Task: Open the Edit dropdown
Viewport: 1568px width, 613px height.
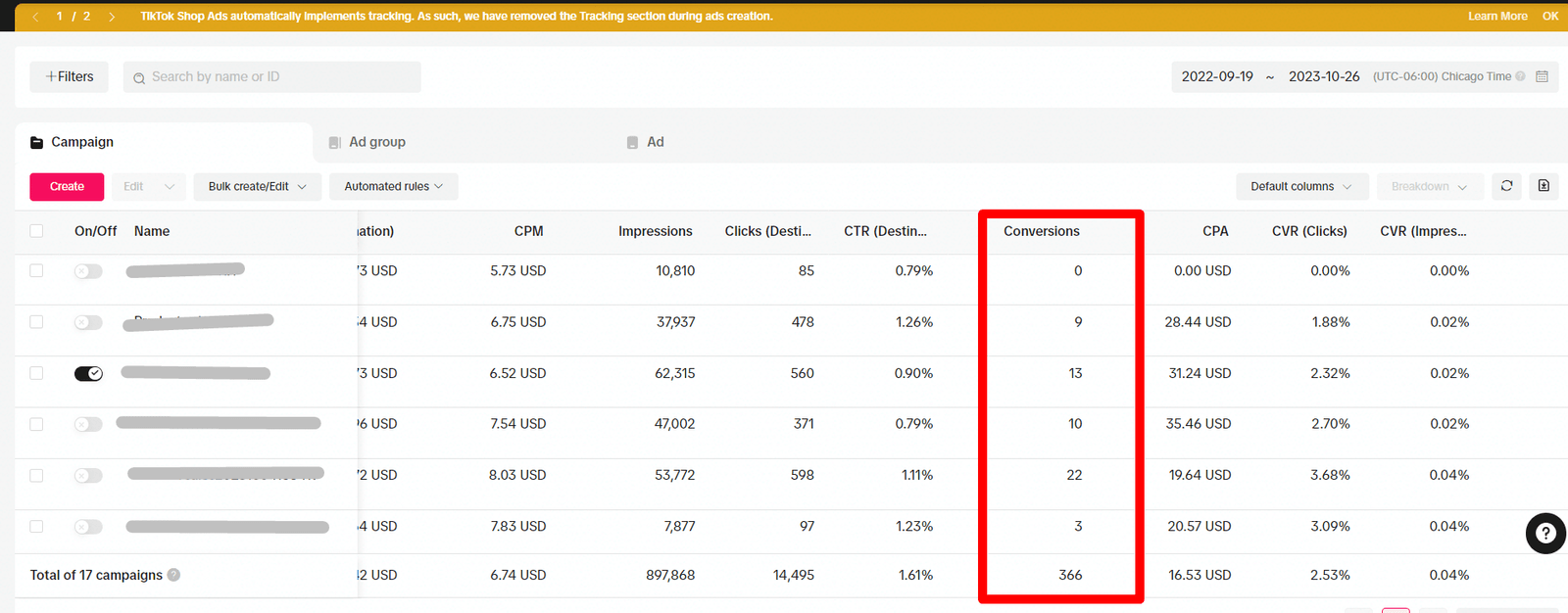Action: (x=148, y=186)
